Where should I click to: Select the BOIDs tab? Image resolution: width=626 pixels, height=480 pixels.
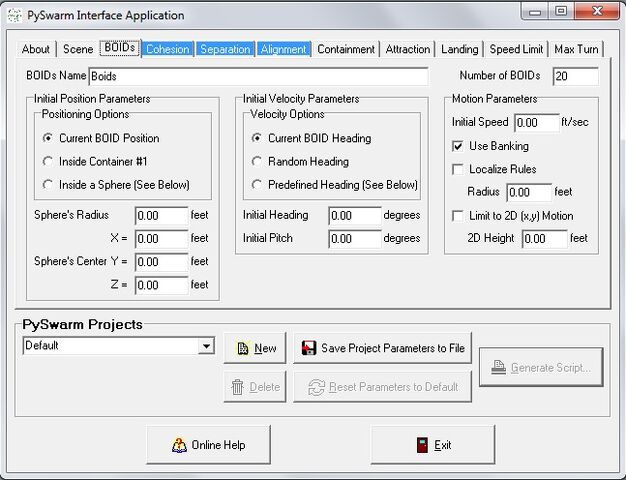[120, 48]
